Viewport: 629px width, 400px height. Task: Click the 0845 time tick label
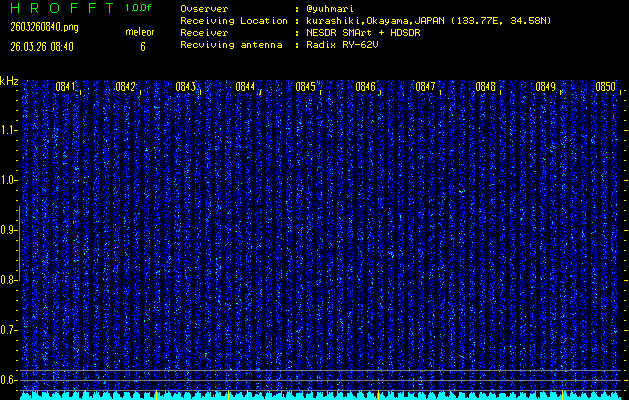(x=305, y=87)
